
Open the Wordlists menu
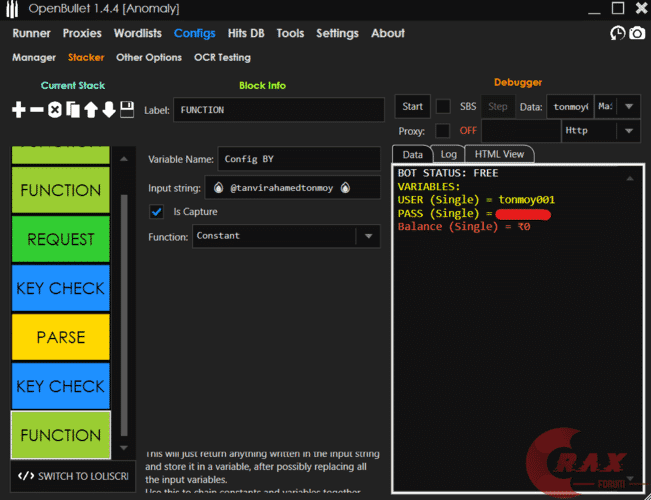click(136, 33)
